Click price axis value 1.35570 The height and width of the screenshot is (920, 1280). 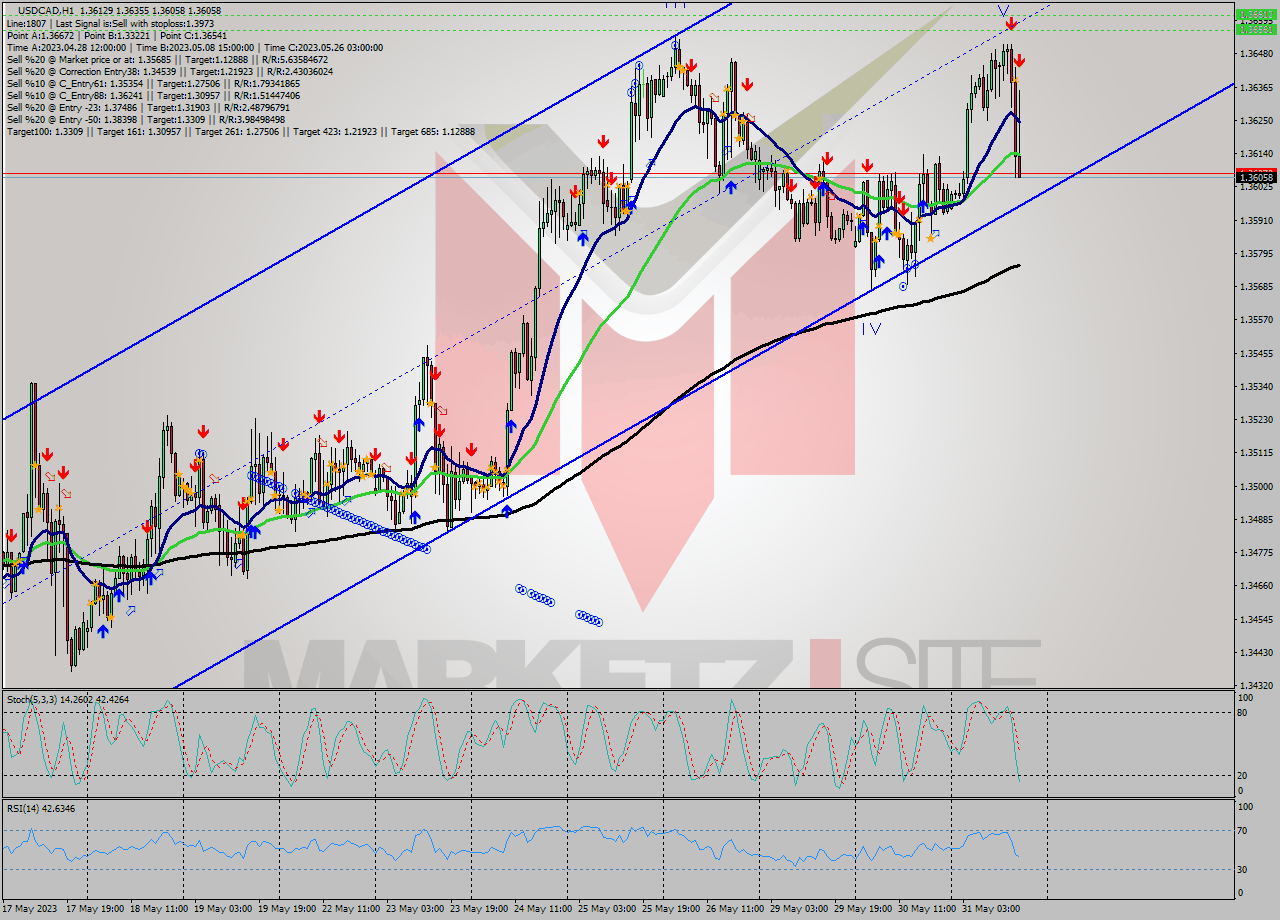point(1256,319)
